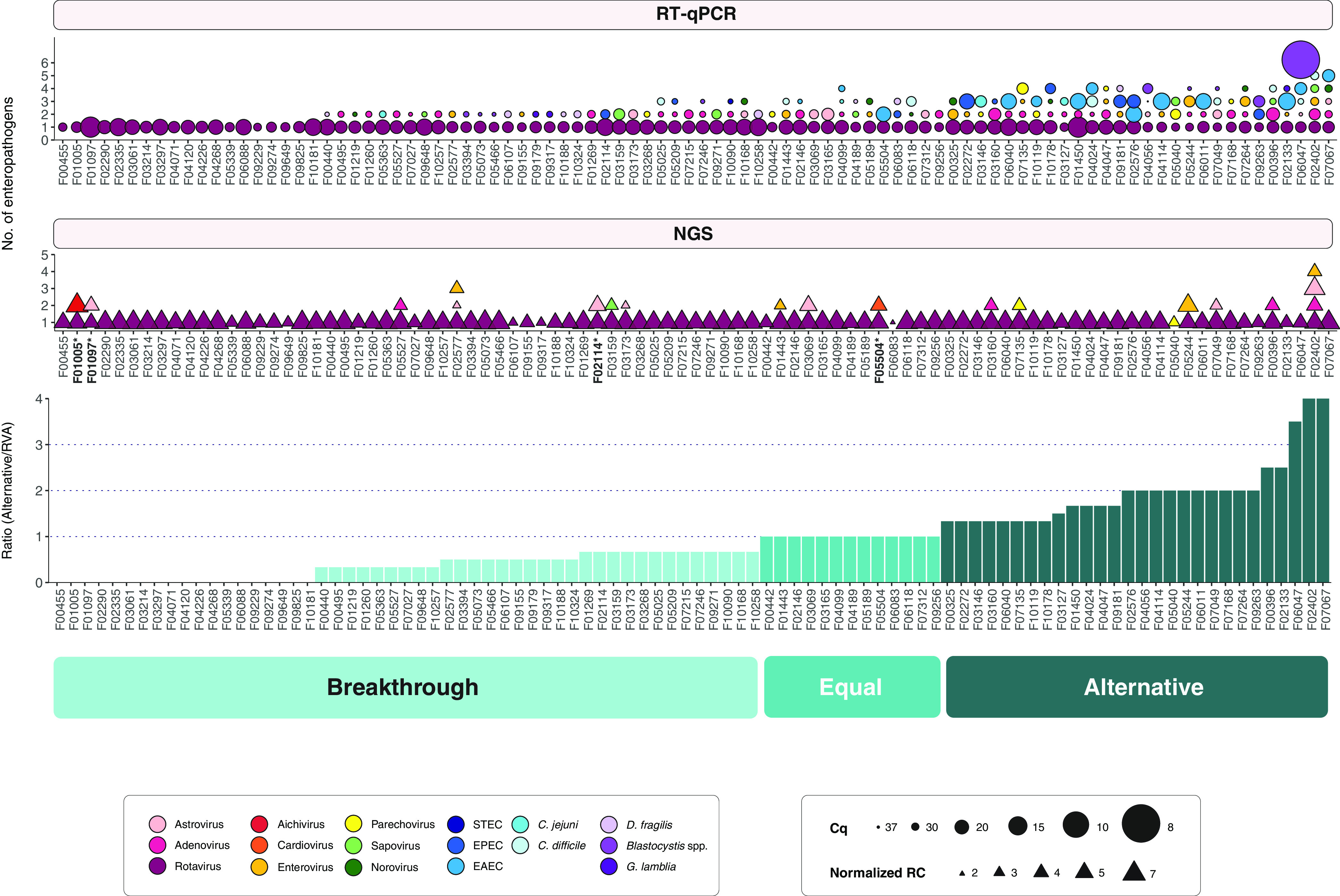Click the yellow Parechovirus legend marker
The height and width of the screenshot is (896, 1340).
tap(354, 824)
